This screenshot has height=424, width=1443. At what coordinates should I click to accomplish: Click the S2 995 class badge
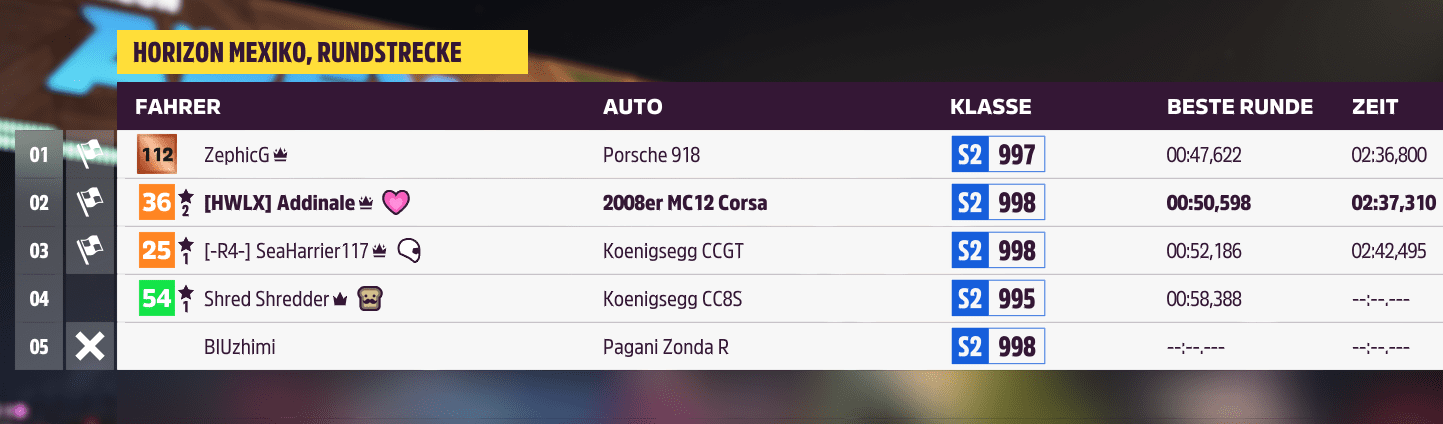pos(997,299)
